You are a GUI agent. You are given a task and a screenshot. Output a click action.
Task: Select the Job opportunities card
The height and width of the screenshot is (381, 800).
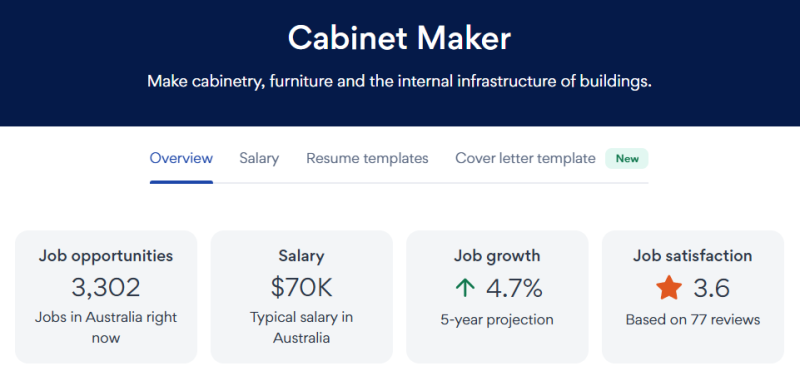106,297
